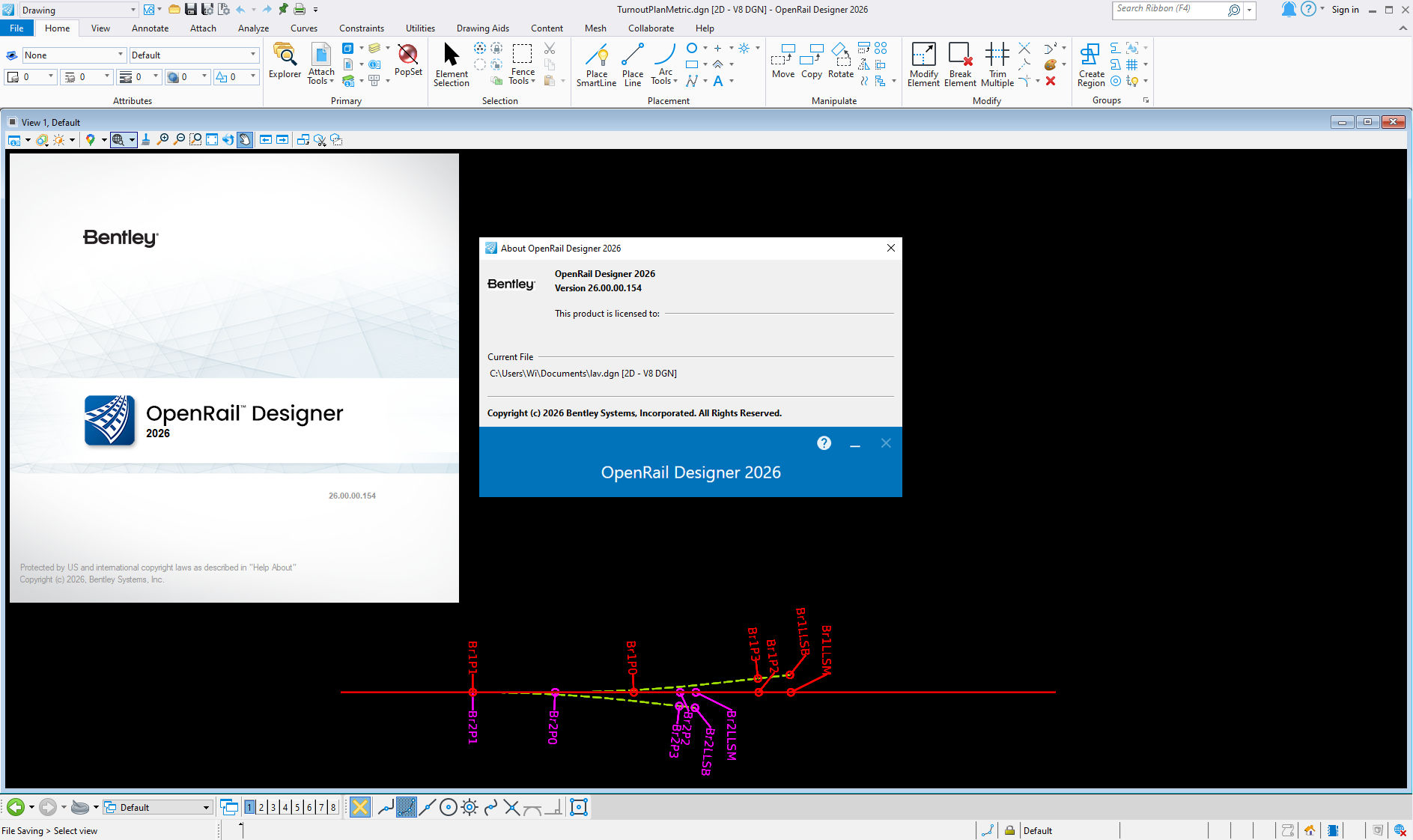The width and height of the screenshot is (1413, 840).
Task: Restore the View 1 window
Action: tap(1367, 122)
